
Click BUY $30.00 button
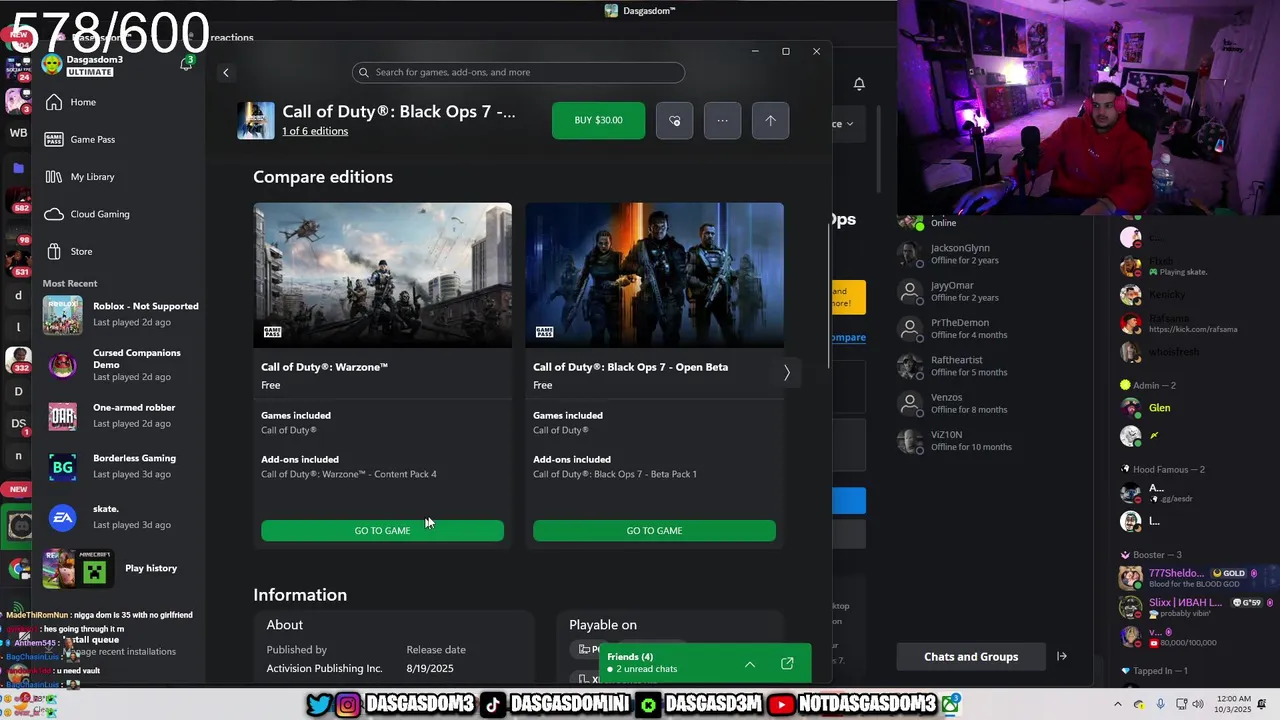pos(598,120)
